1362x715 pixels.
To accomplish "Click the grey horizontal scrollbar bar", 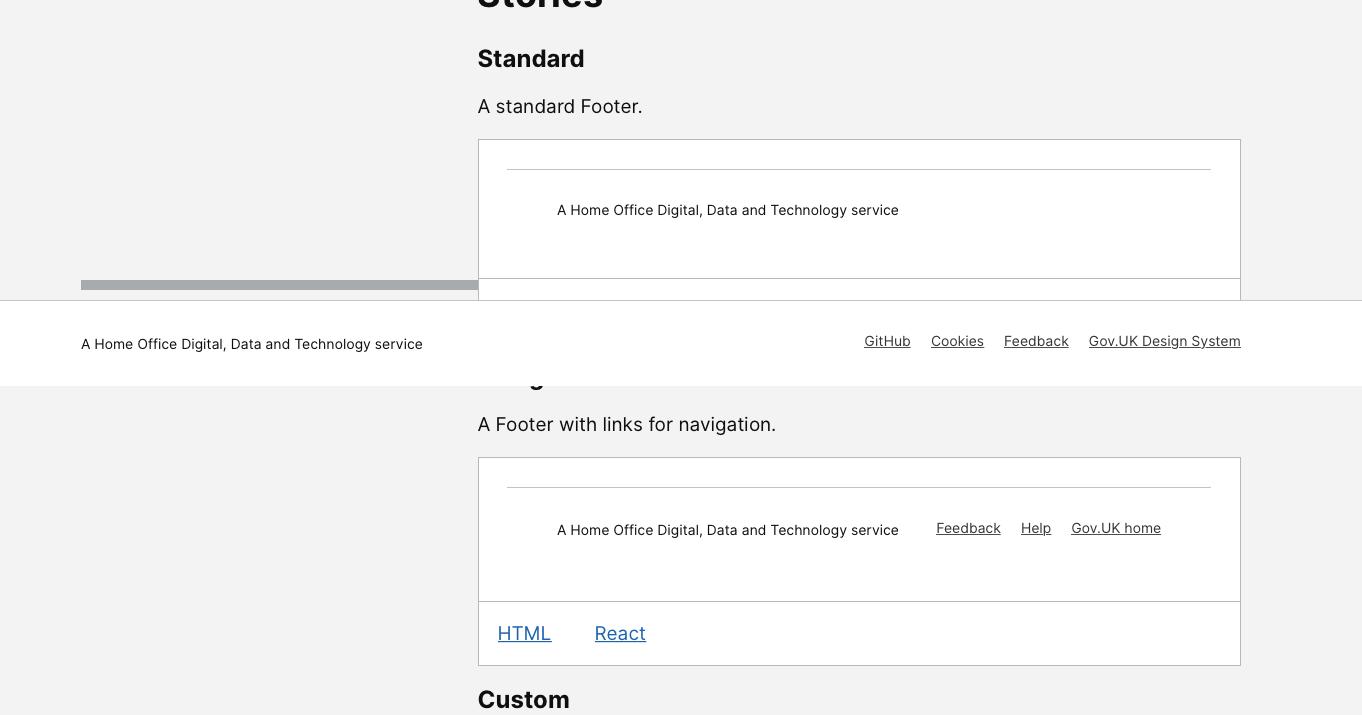I will pos(279,285).
